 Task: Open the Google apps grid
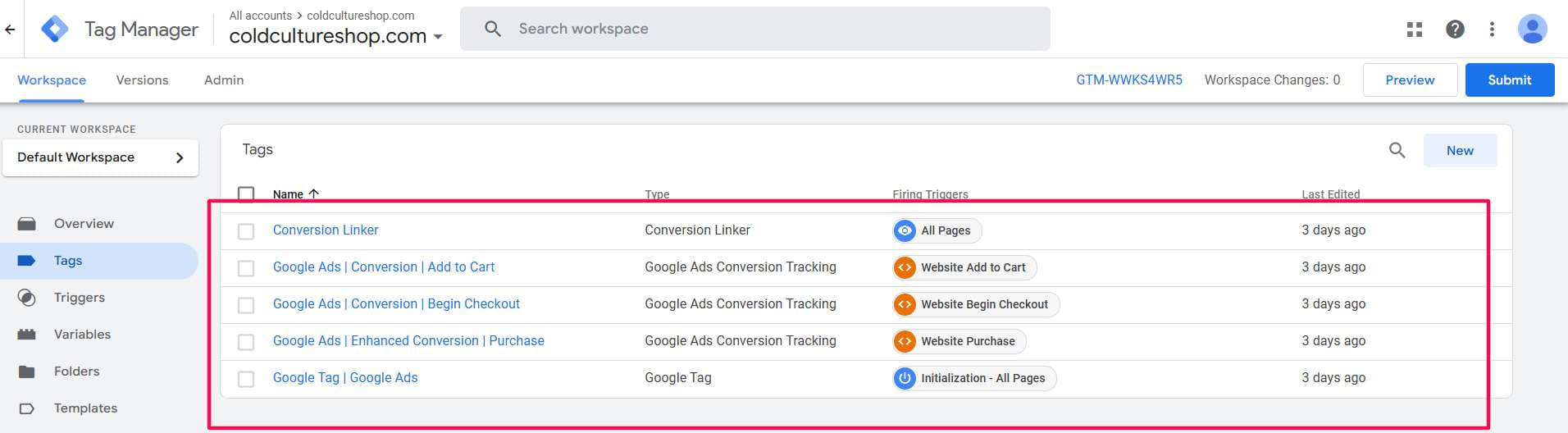pyautogui.click(x=1415, y=30)
